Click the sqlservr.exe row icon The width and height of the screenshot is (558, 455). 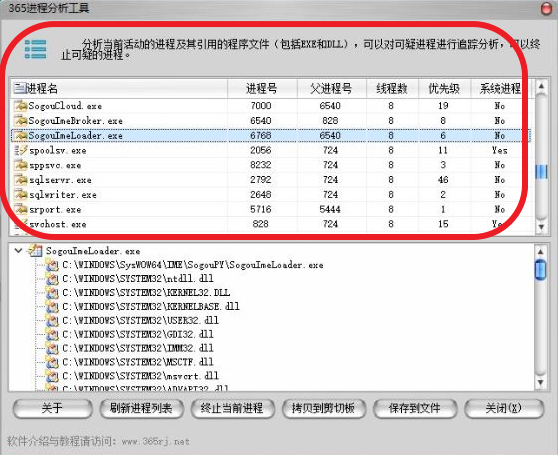click(21, 180)
